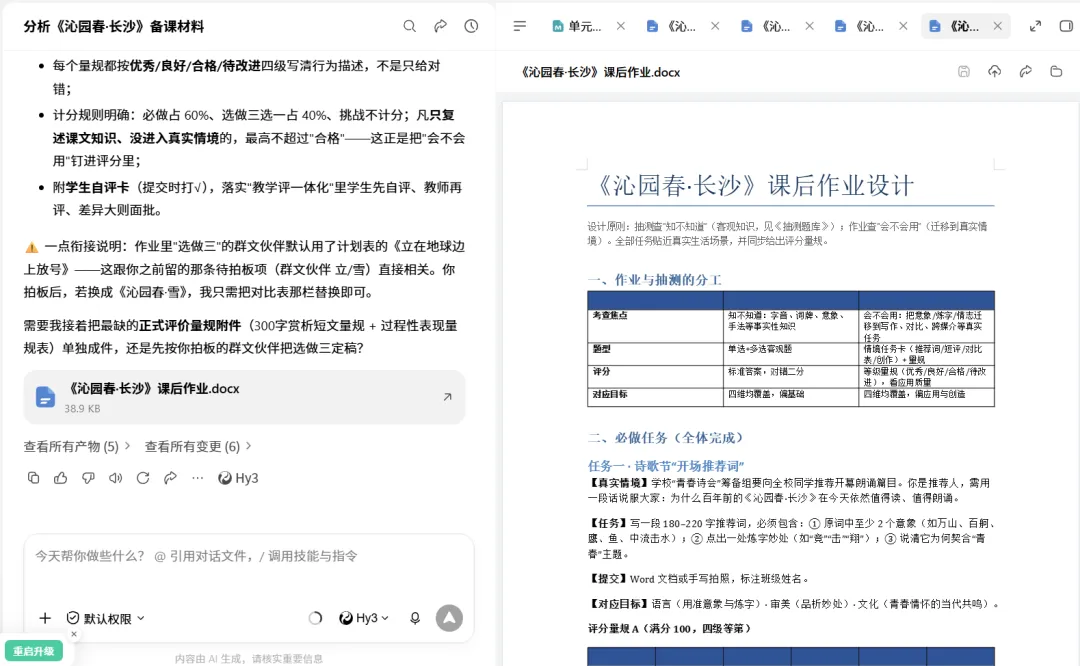This screenshot has width=1080, height=666.
Task: Regenerate the response
Action: (x=143, y=477)
